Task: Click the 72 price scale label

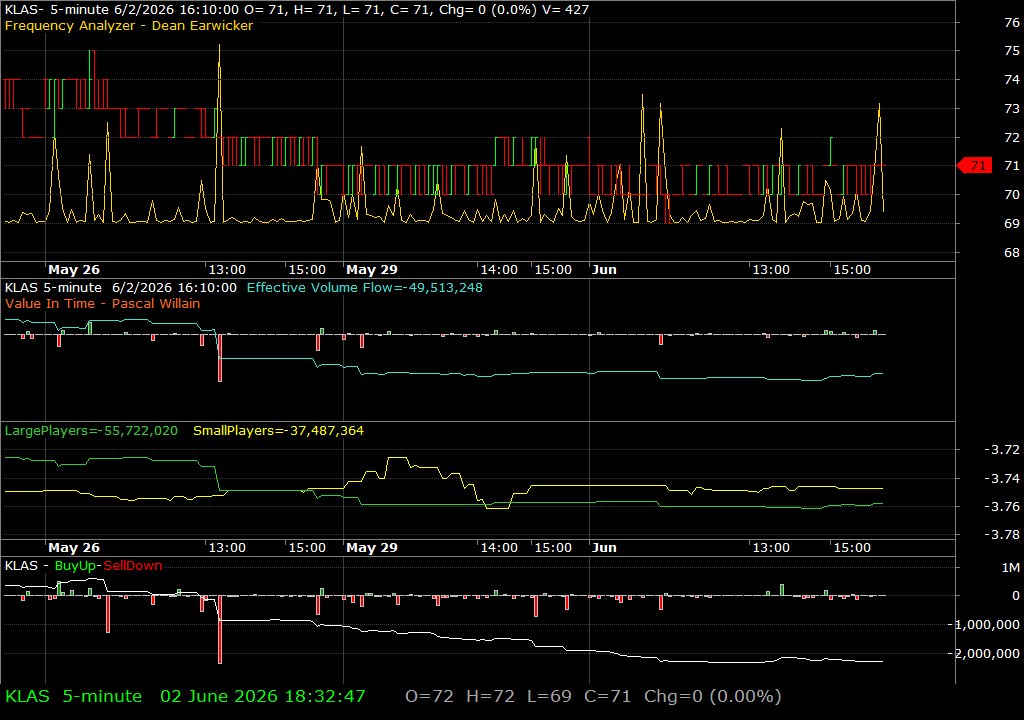Action: point(1012,137)
